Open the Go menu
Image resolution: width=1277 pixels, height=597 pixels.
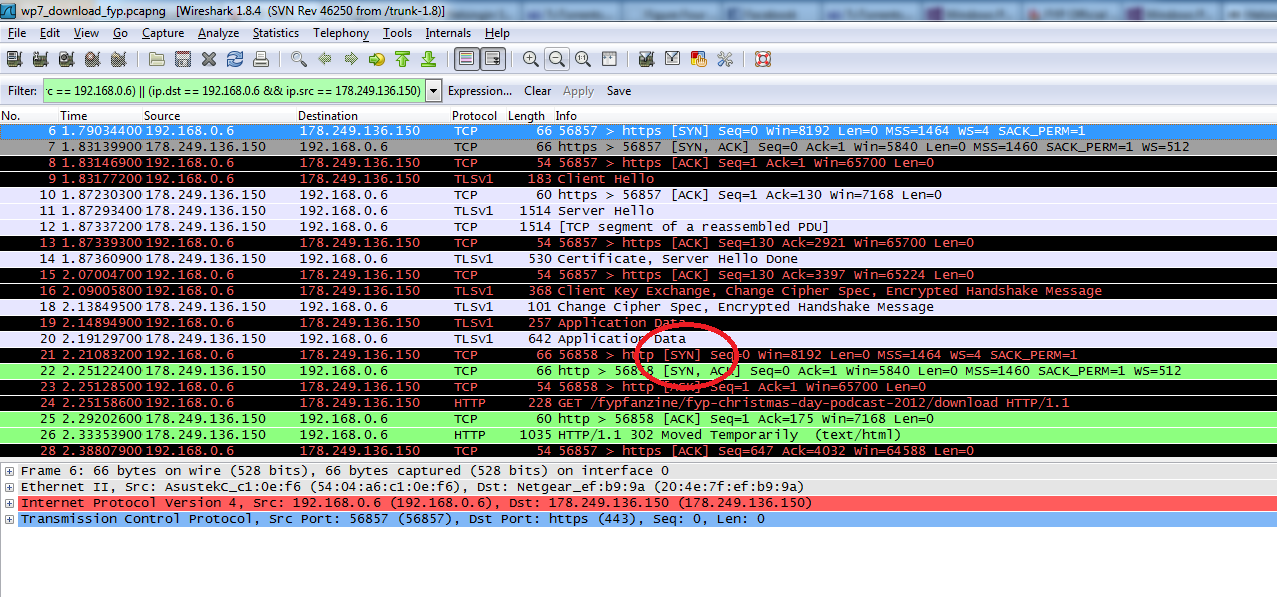[120, 33]
